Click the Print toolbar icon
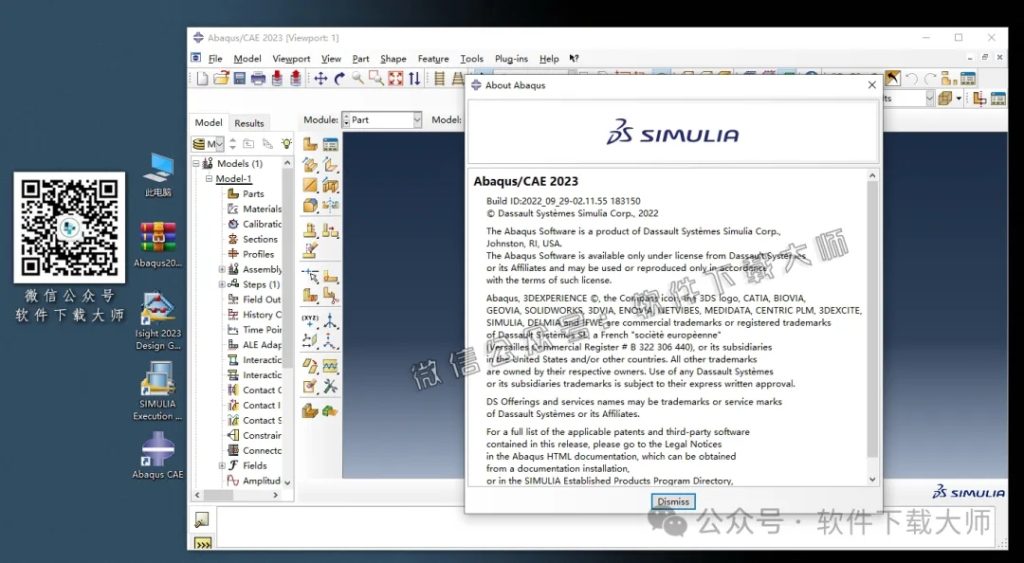This screenshot has height=563, width=1024. point(258,79)
